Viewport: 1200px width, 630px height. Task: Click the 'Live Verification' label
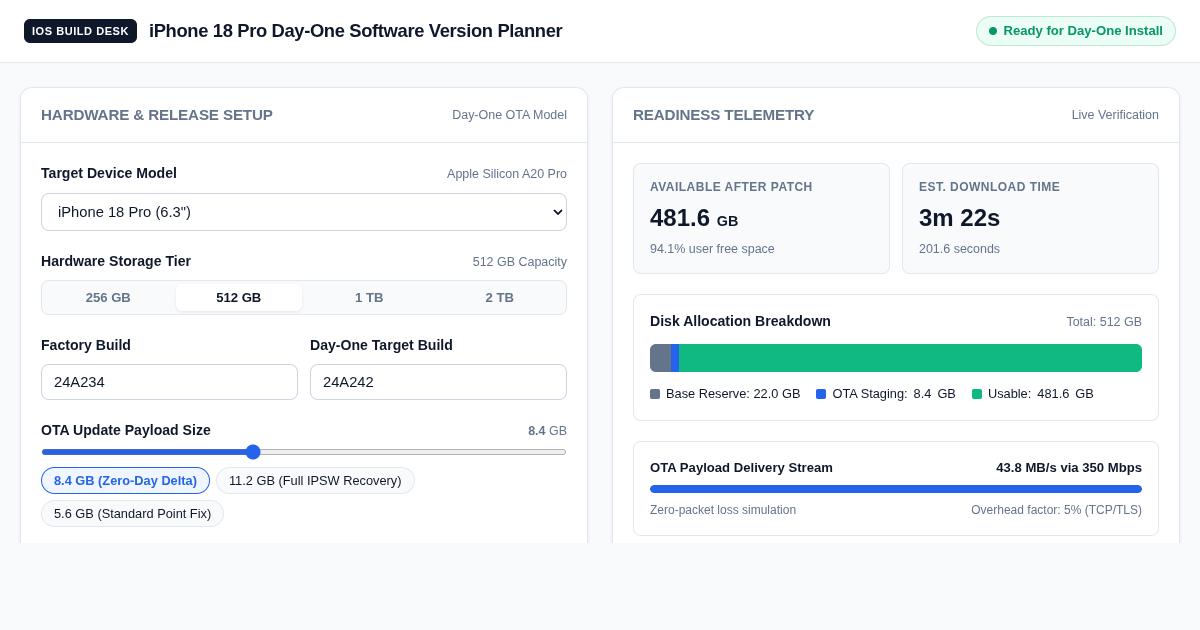(1115, 115)
